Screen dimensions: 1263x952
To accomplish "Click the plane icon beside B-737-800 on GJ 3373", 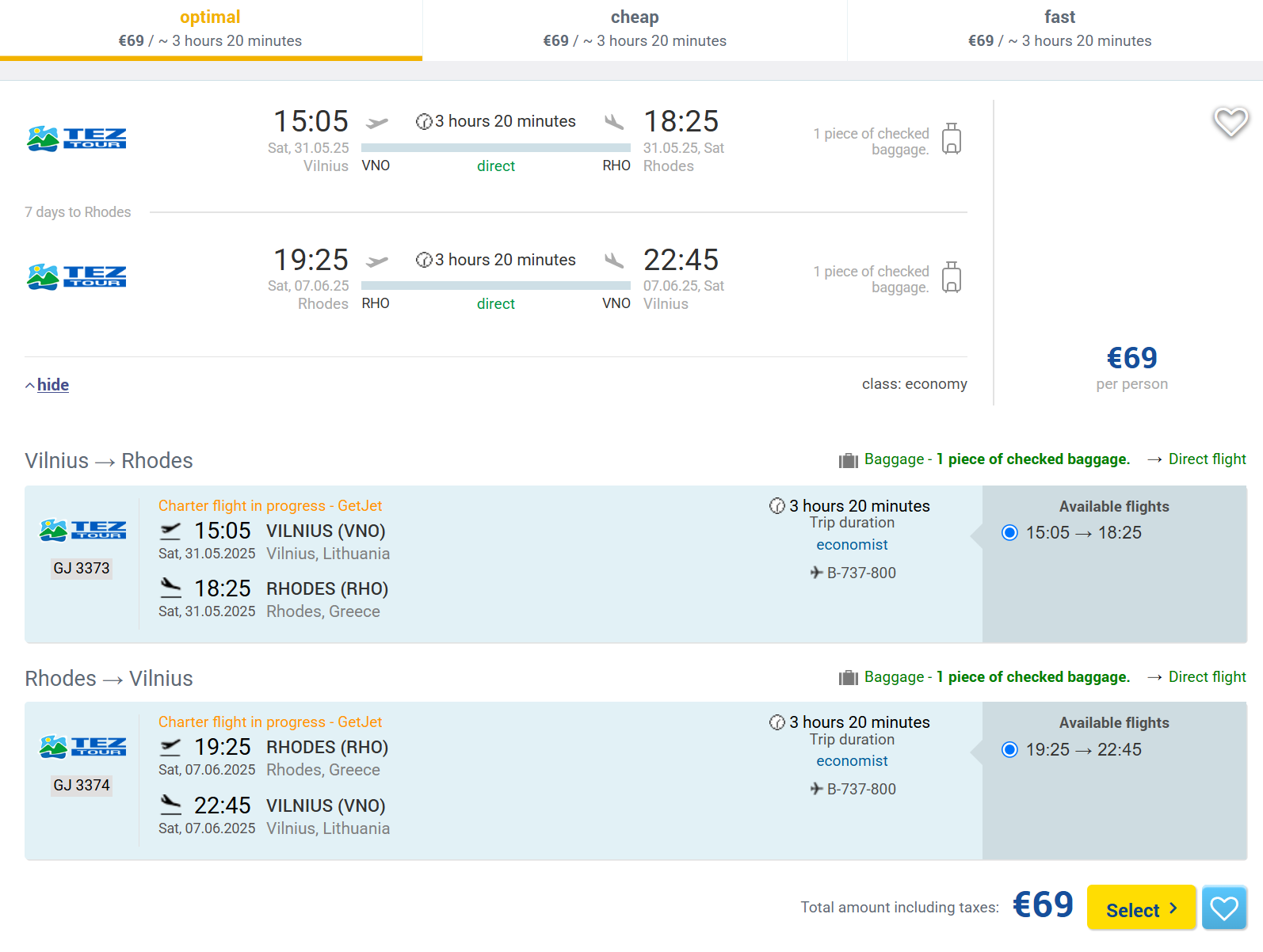I will click(x=817, y=572).
